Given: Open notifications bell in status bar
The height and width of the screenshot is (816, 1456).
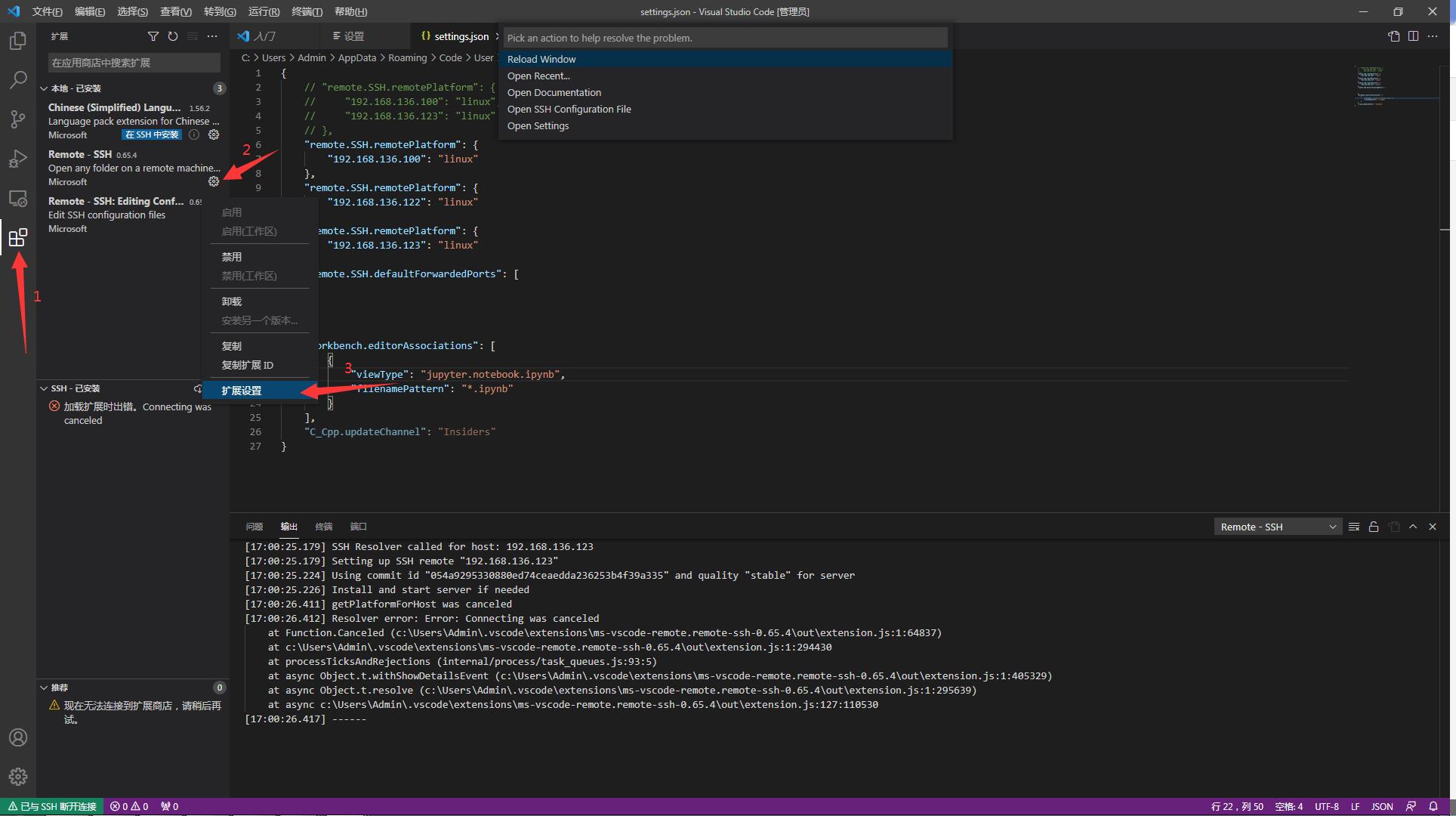Looking at the screenshot, I should click(1433, 806).
